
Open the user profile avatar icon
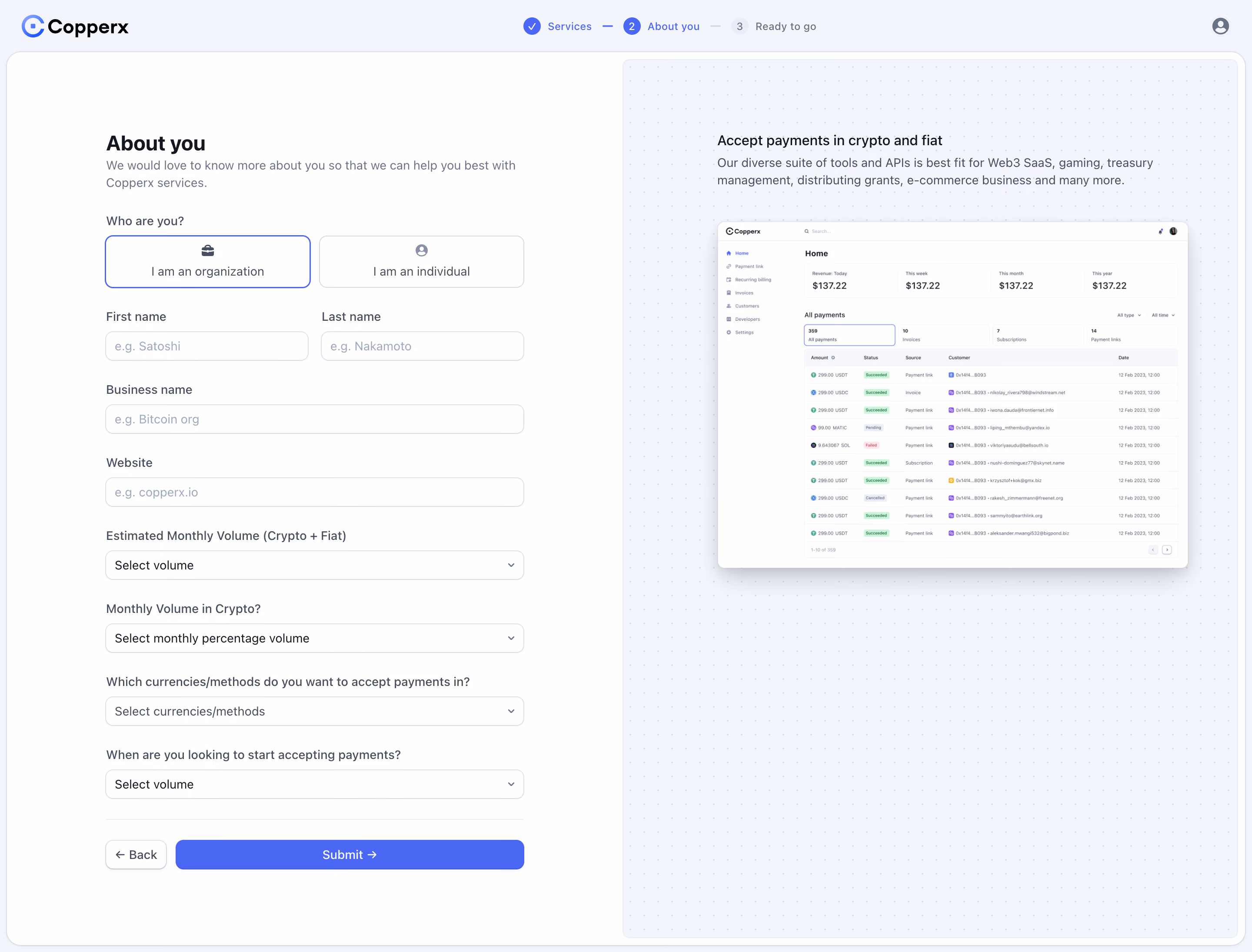pyautogui.click(x=1220, y=26)
